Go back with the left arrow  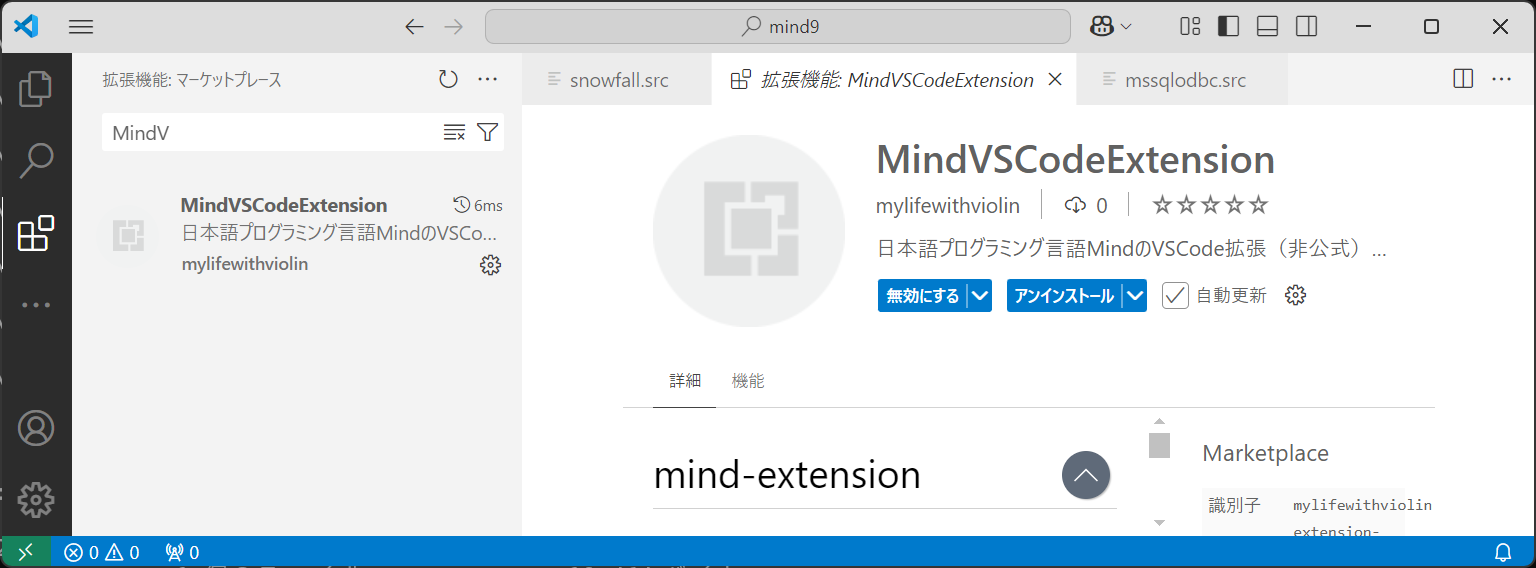pos(414,27)
